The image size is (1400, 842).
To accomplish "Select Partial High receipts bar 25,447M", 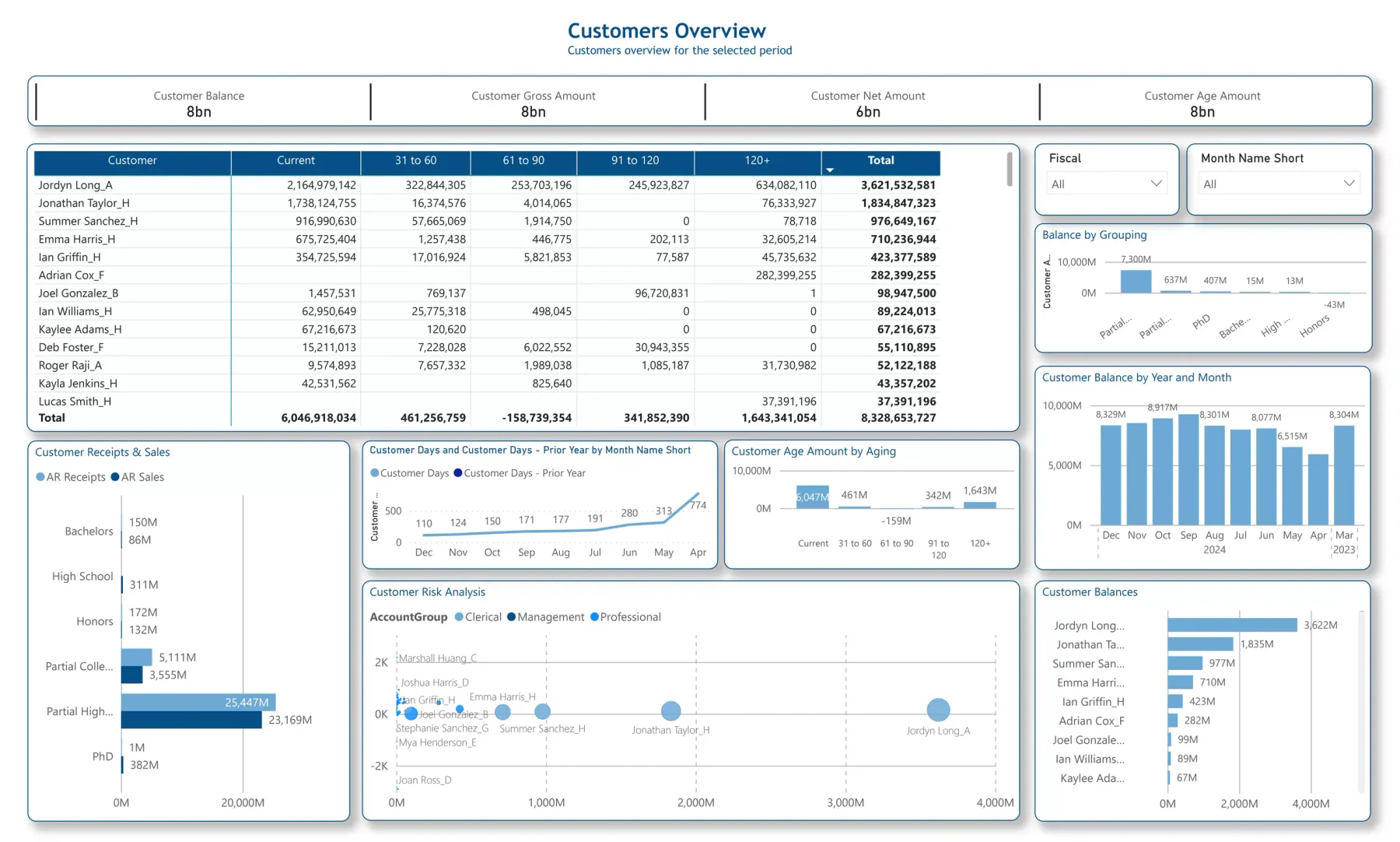I will [x=198, y=702].
